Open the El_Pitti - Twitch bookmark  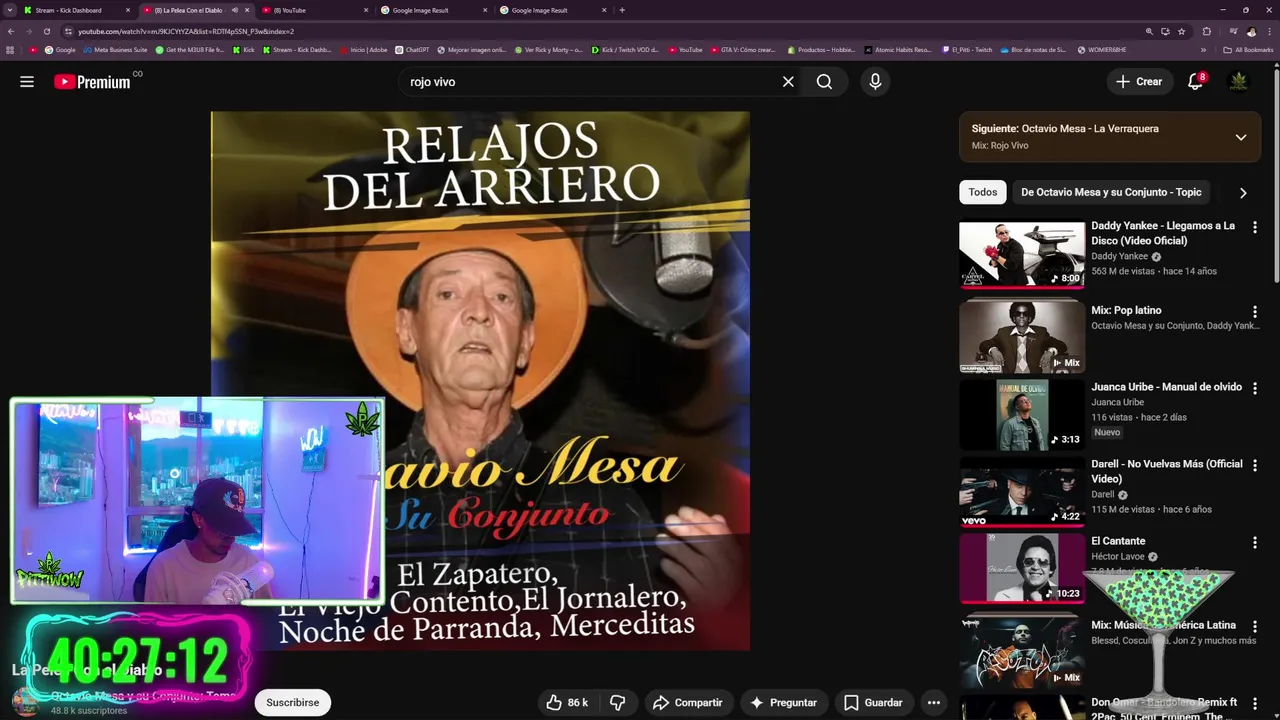pos(967,50)
